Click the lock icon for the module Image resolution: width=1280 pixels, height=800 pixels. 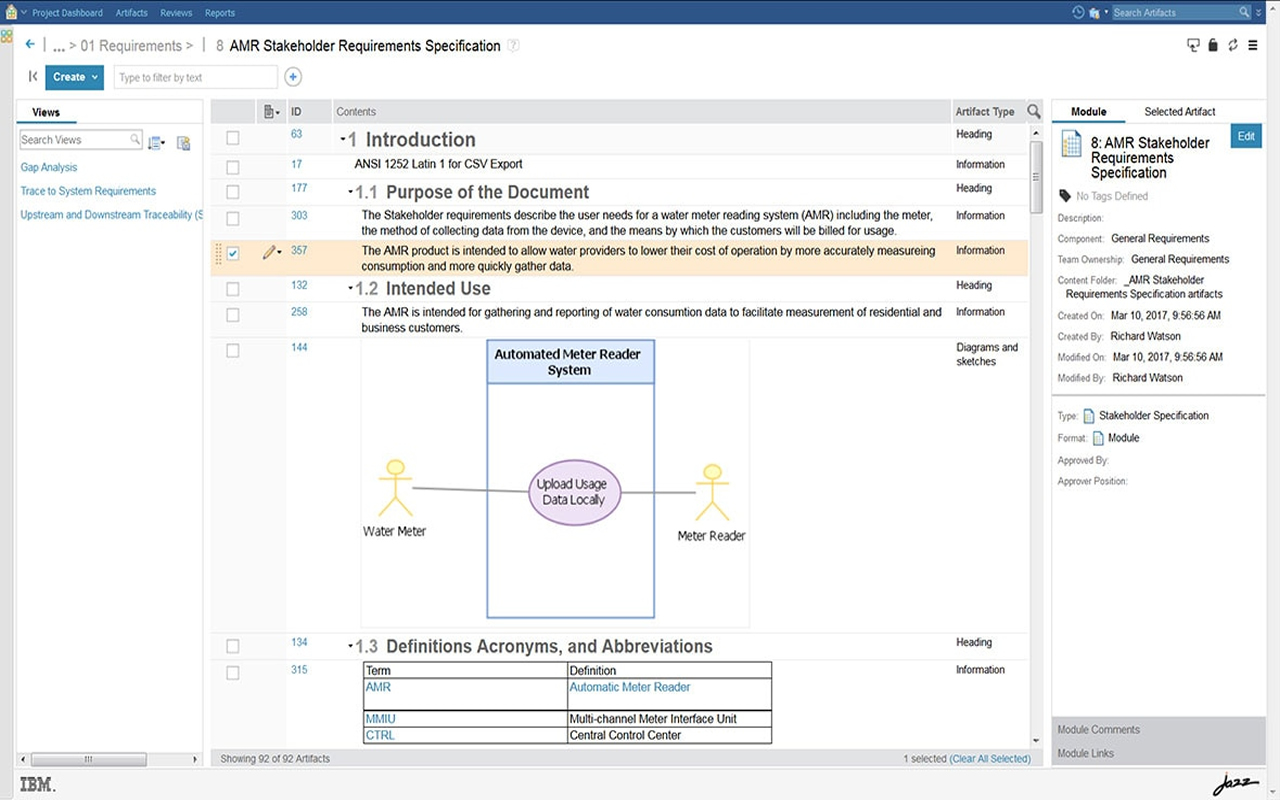(x=1213, y=45)
